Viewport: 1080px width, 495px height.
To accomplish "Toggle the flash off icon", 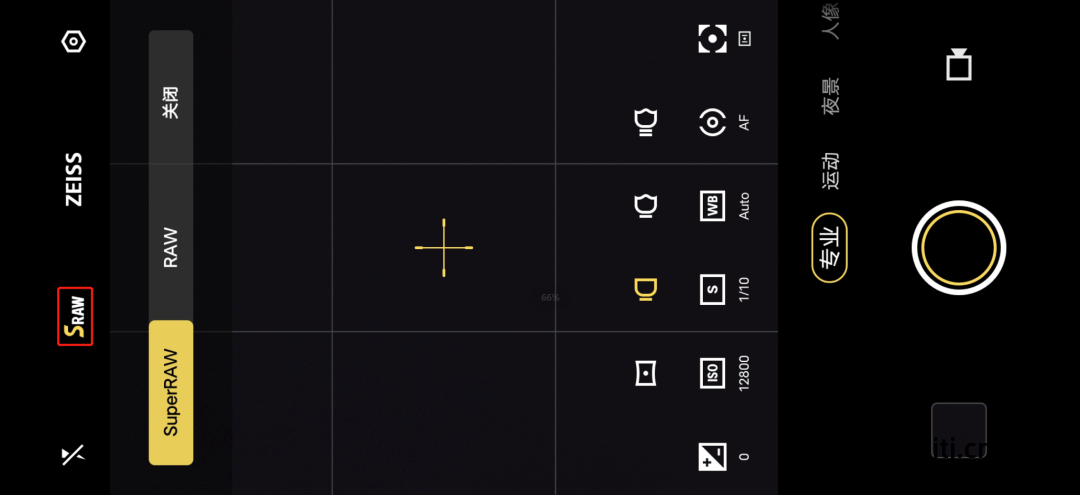I will (73, 455).
